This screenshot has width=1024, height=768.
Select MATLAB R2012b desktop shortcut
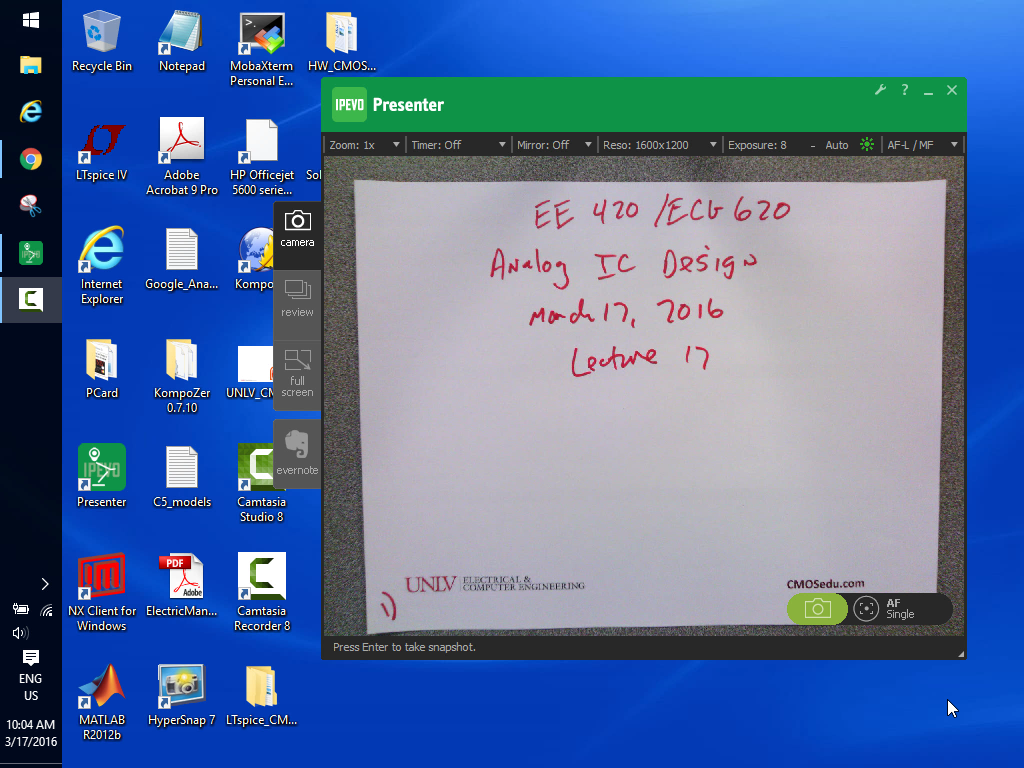click(102, 702)
